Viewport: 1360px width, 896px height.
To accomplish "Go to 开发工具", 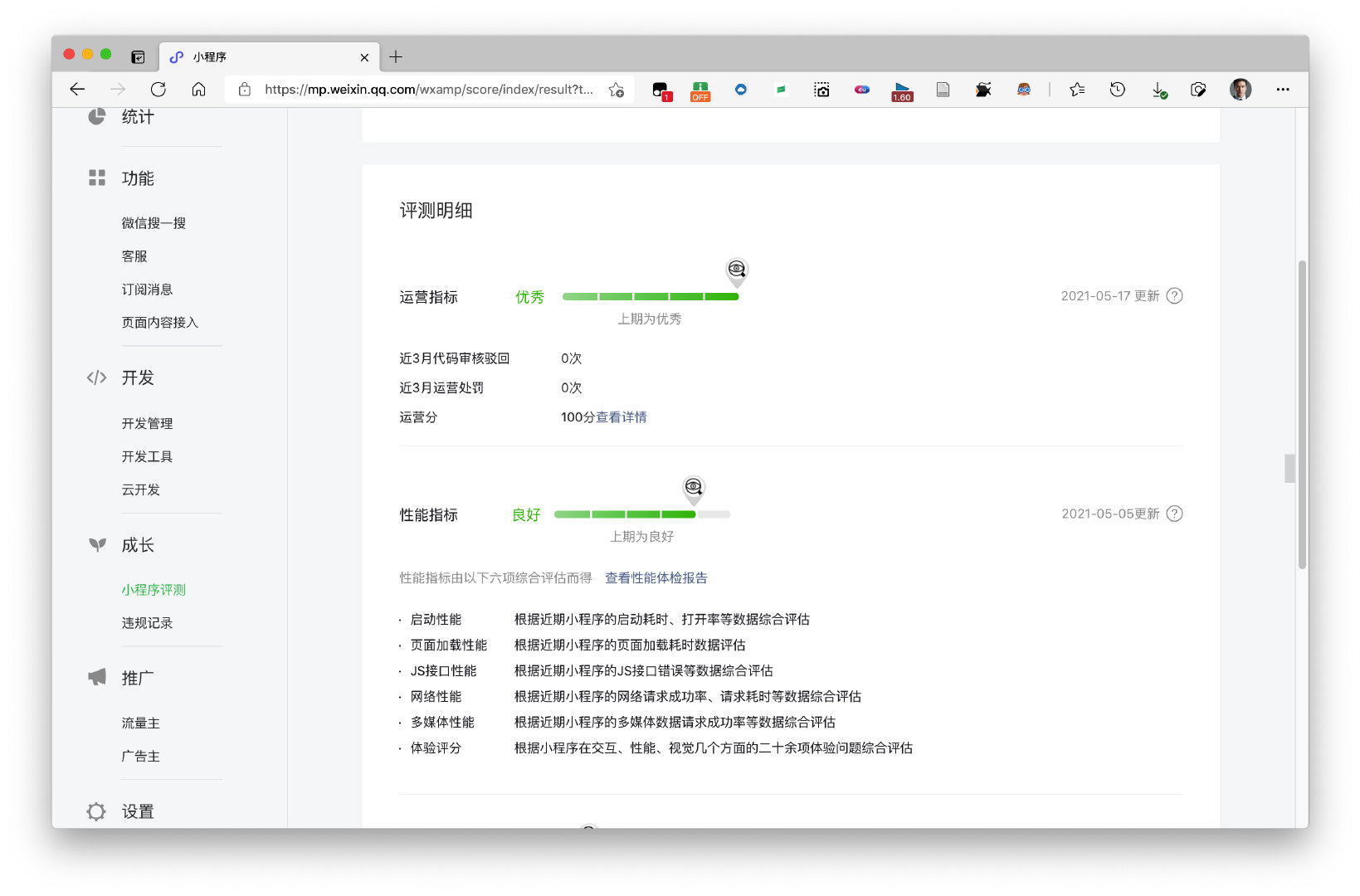I will (x=147, y=457).
